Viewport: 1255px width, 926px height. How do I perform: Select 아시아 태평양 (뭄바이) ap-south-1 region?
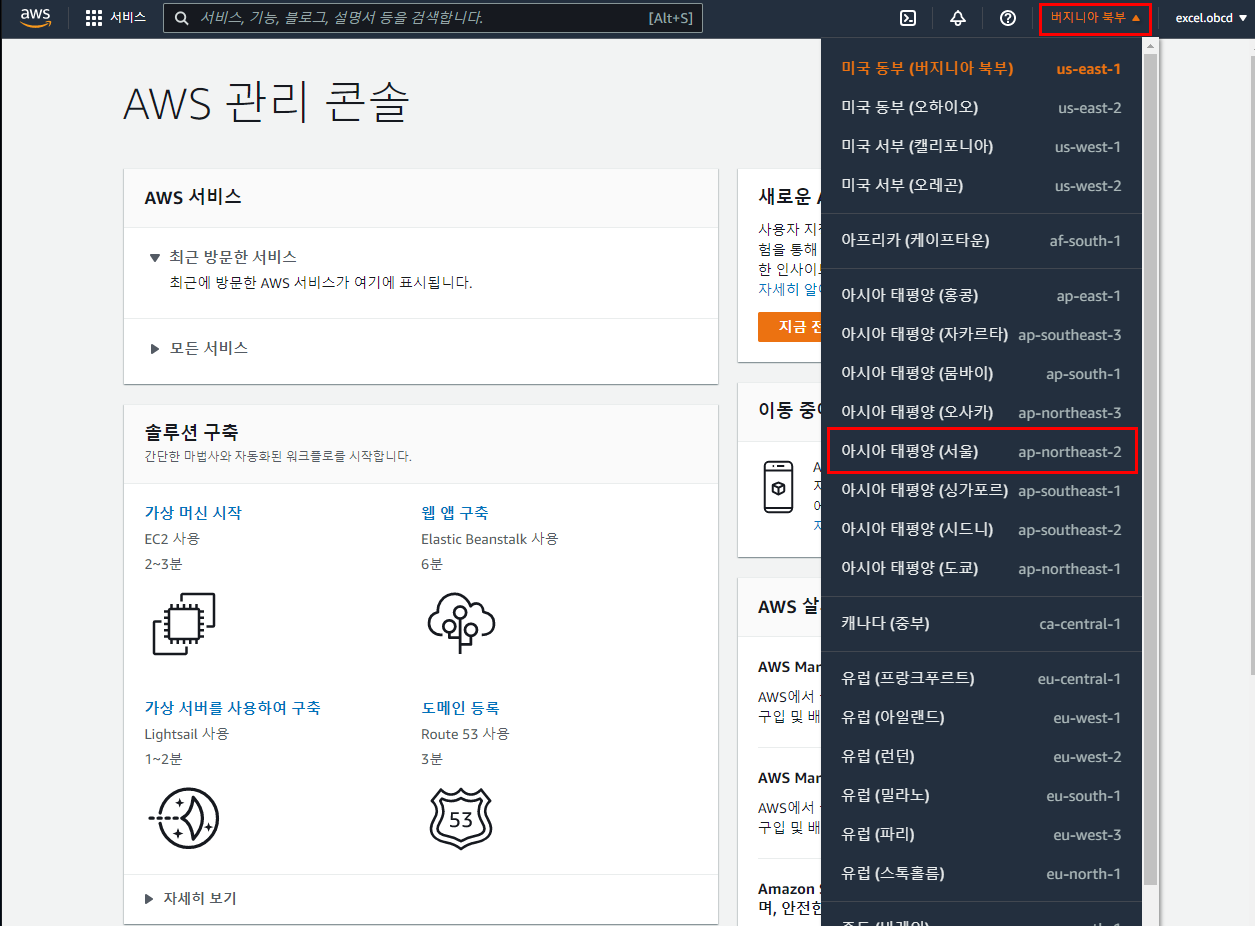point(981,373)
